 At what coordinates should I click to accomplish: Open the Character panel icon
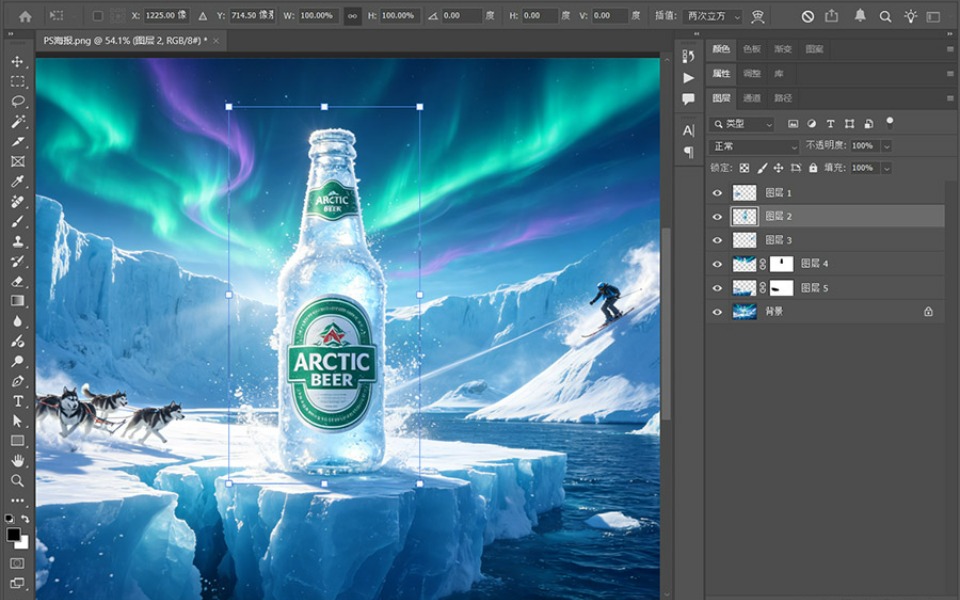tap(689, 130)
